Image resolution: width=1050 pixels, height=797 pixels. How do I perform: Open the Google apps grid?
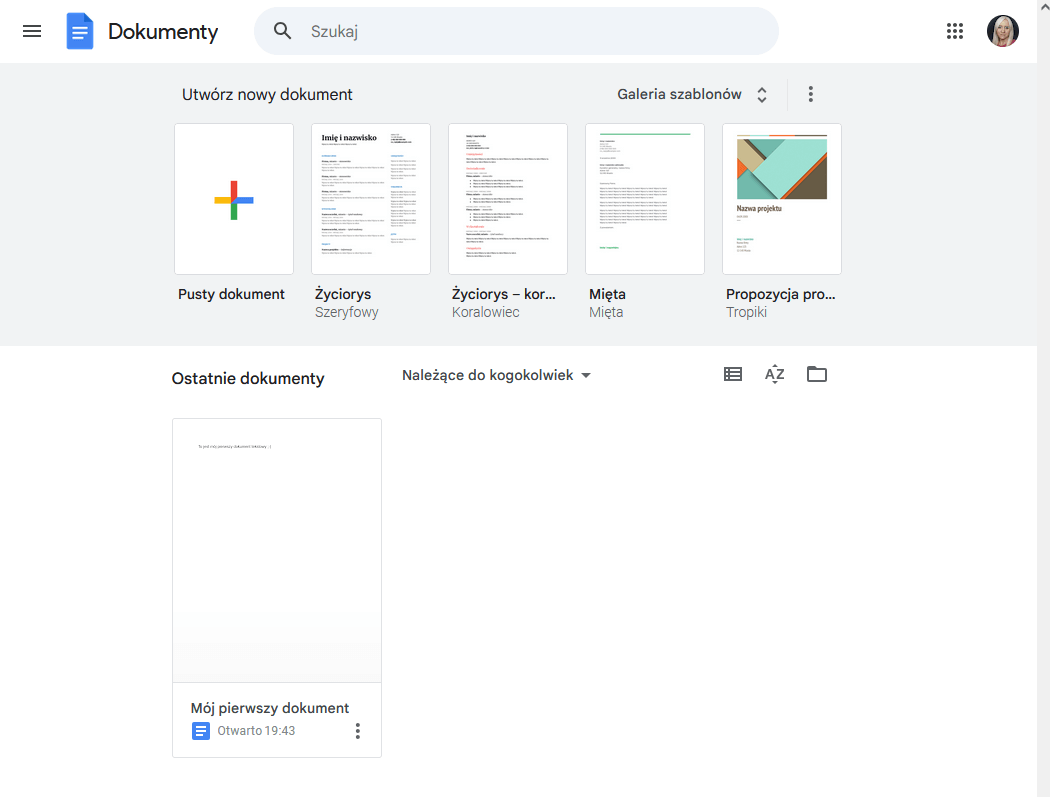(955, 31)
